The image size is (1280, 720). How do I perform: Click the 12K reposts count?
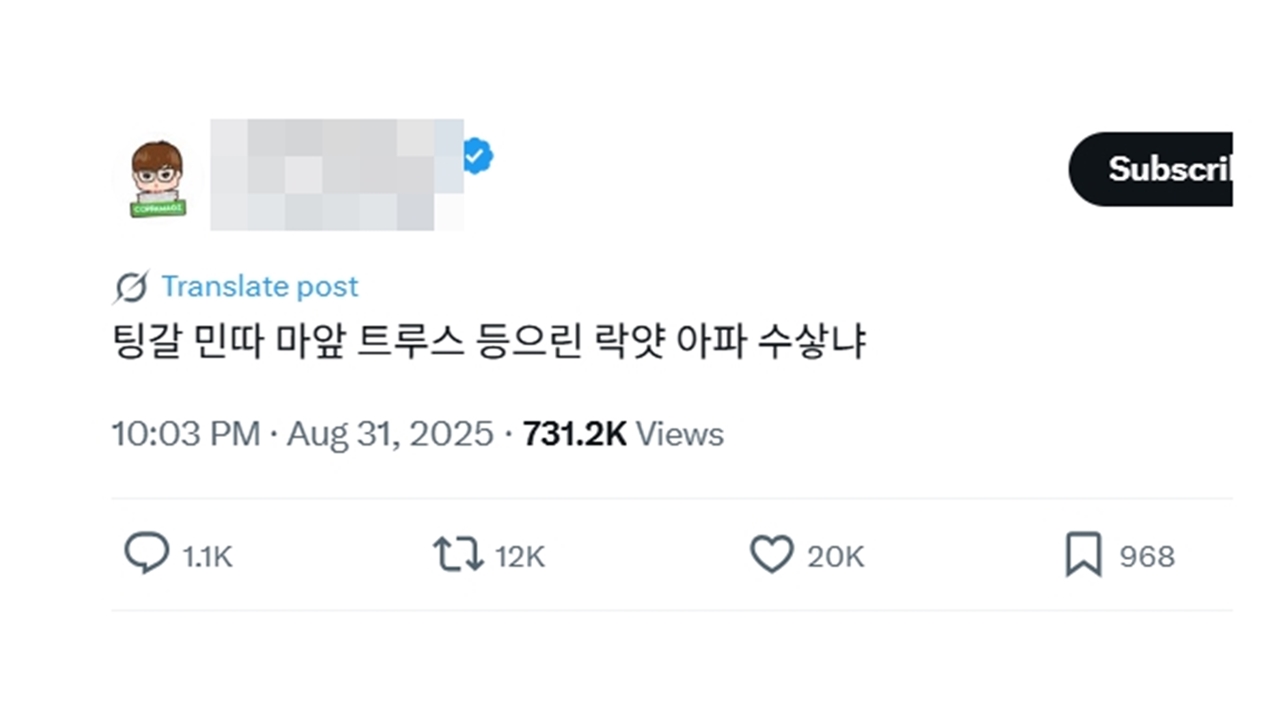click(x=520, y=557)
